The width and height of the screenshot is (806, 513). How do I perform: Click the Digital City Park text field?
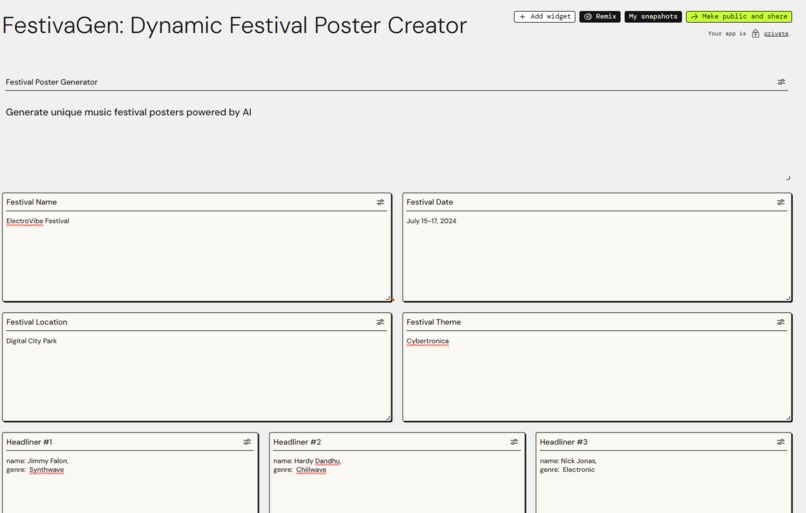tap(195, 375)
